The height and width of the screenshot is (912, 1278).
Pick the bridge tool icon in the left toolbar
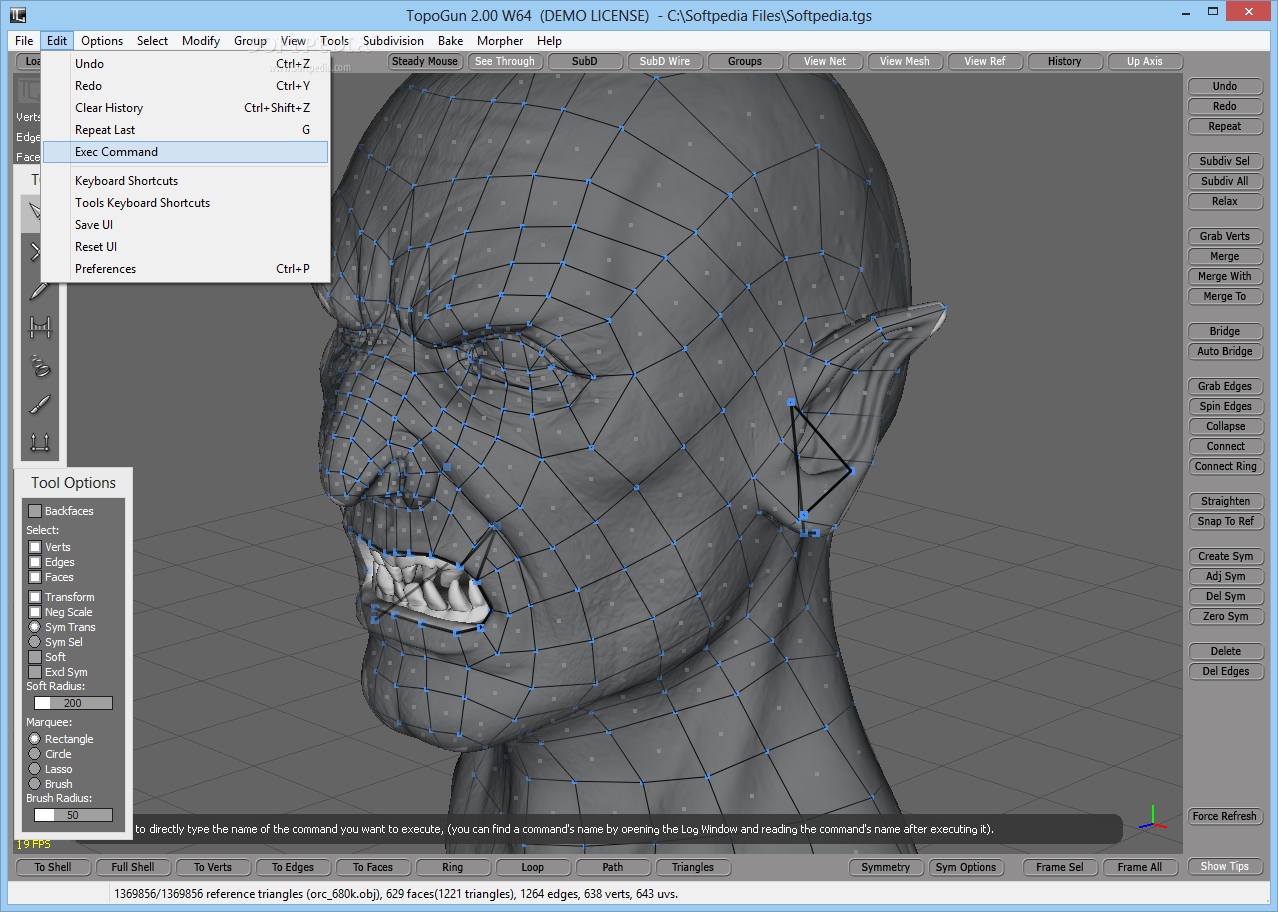40,327
